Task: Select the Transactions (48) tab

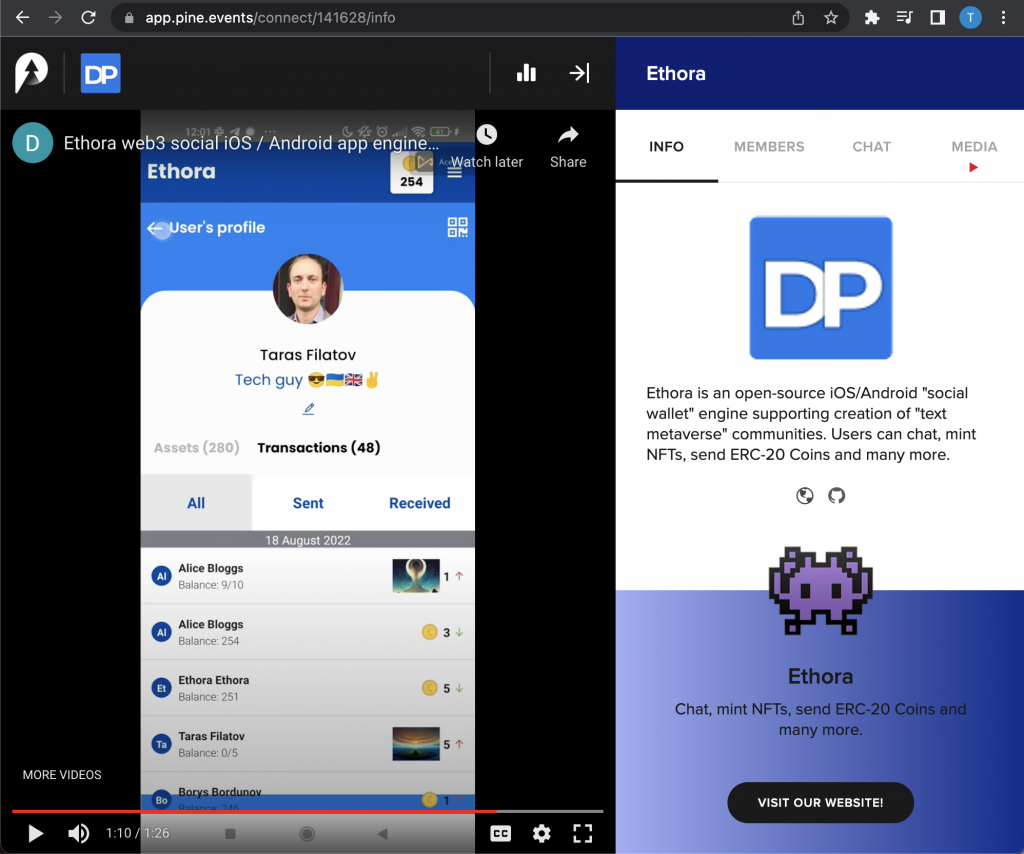Action: tap(319, 448)
